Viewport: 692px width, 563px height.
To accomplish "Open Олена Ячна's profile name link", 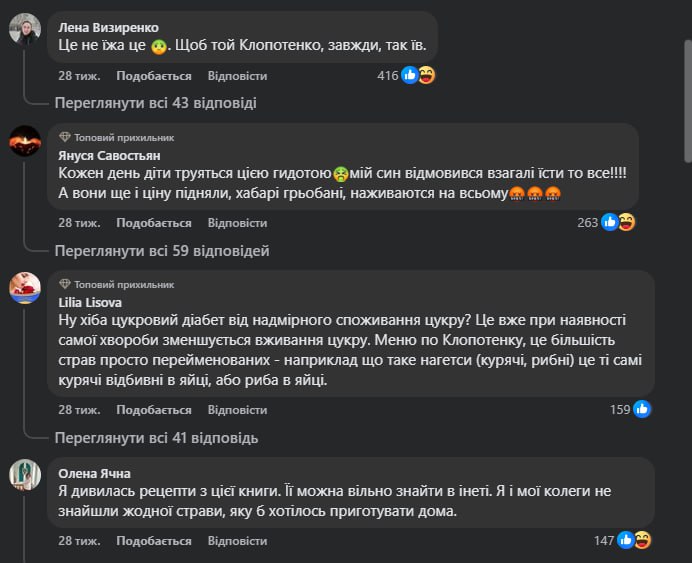I will [94, 473].
